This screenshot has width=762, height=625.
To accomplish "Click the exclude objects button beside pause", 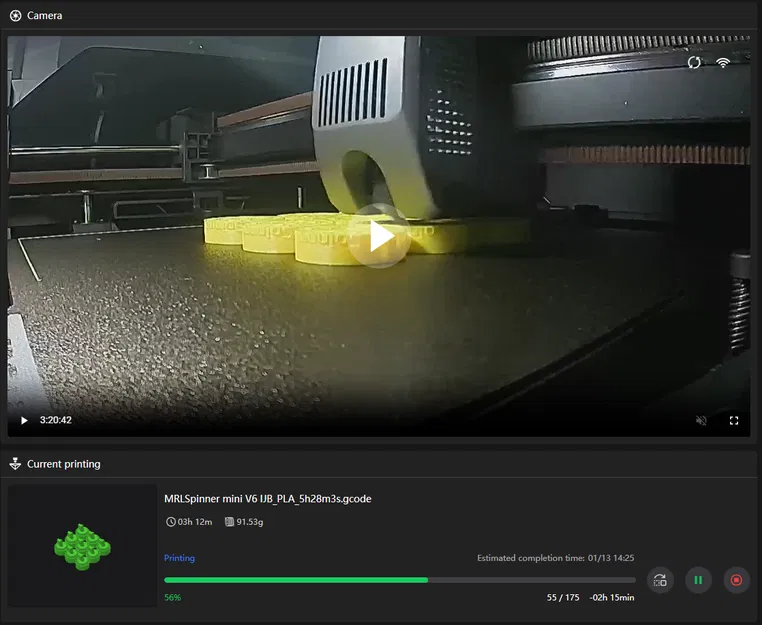I will pos(660,580).
